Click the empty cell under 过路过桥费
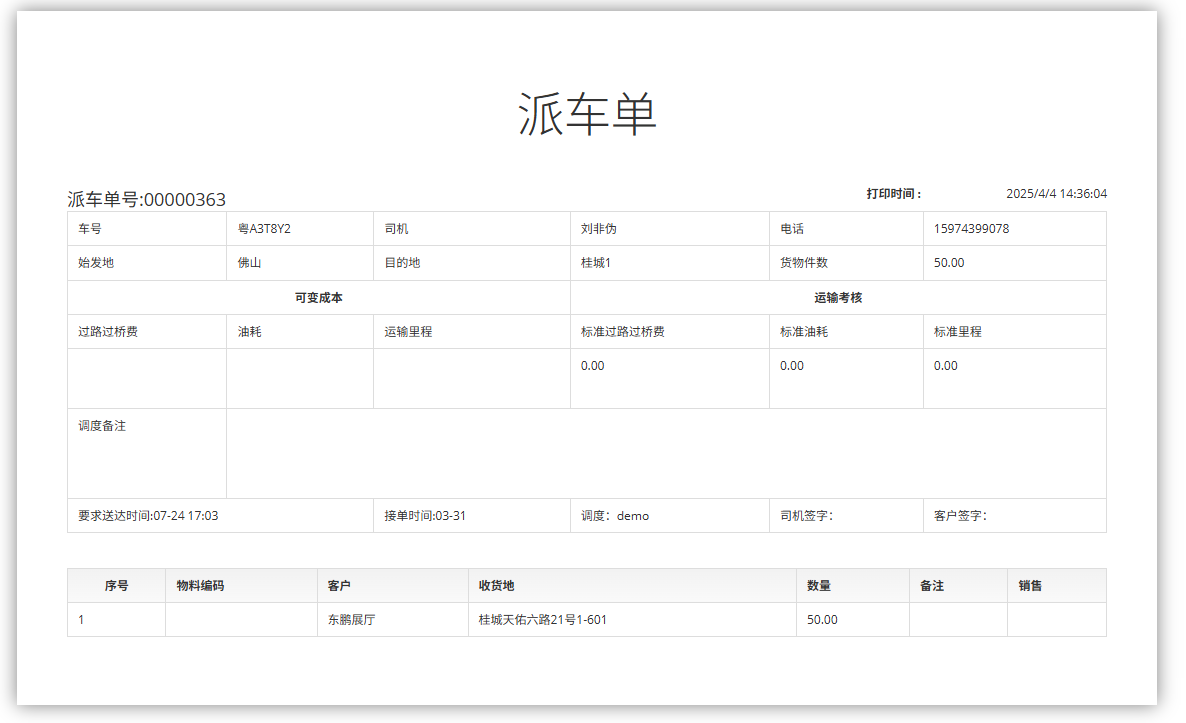1186x723 pixels. click(147, 378)
